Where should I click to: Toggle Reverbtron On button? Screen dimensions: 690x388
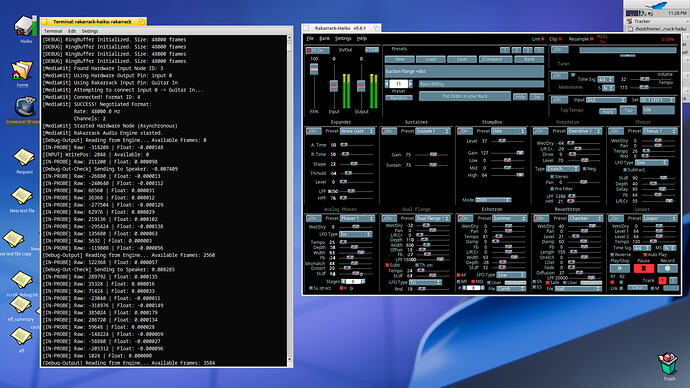coord(540,218)
